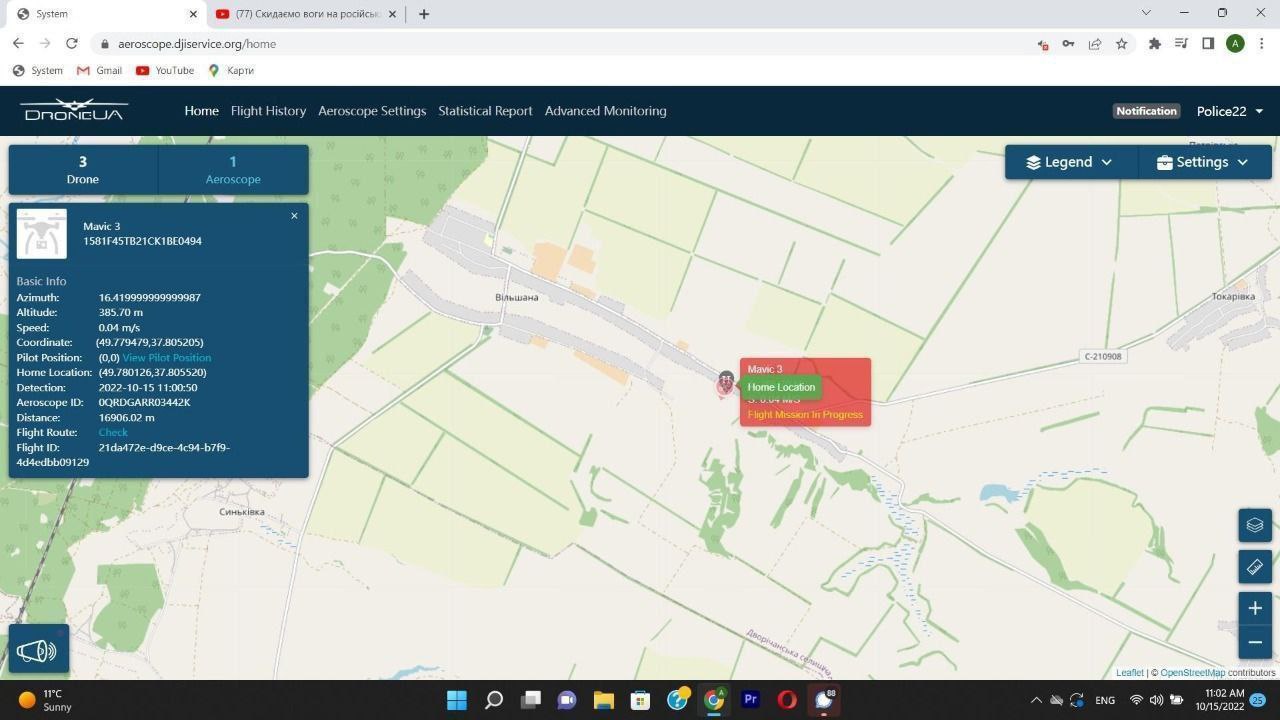Open Chrome tab search chevron
1280x720 pixels.
tap(1146, 13)
